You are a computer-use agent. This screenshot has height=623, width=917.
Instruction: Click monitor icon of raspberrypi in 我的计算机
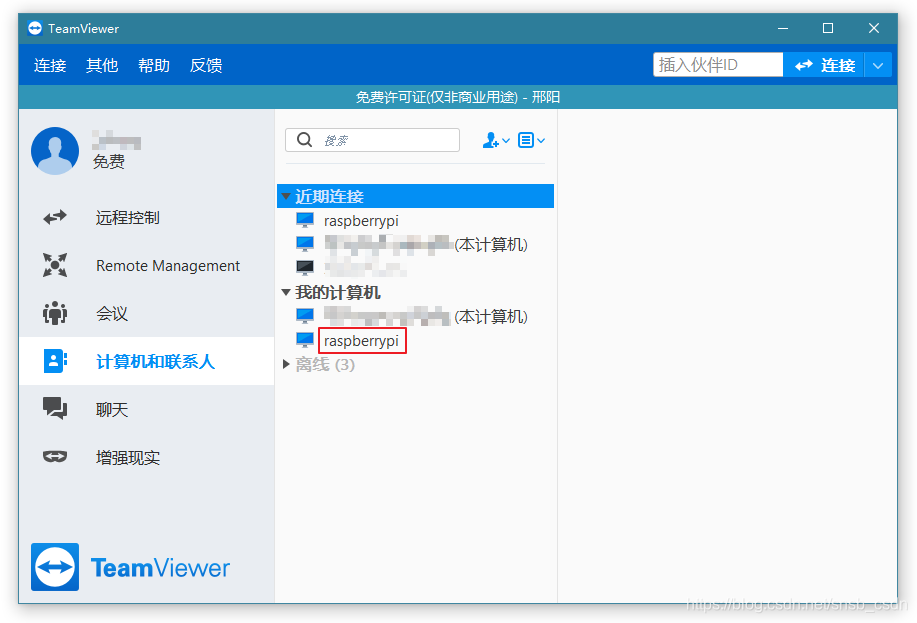click(x=305, y=340)
